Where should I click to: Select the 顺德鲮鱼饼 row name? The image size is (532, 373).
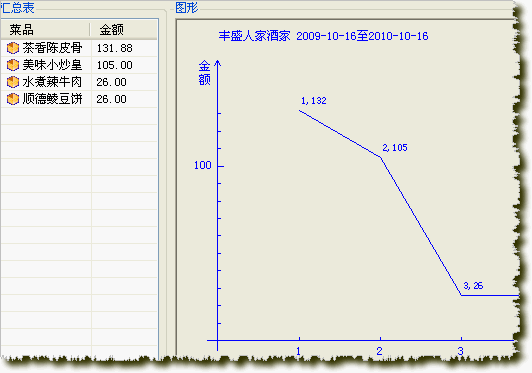52,99
